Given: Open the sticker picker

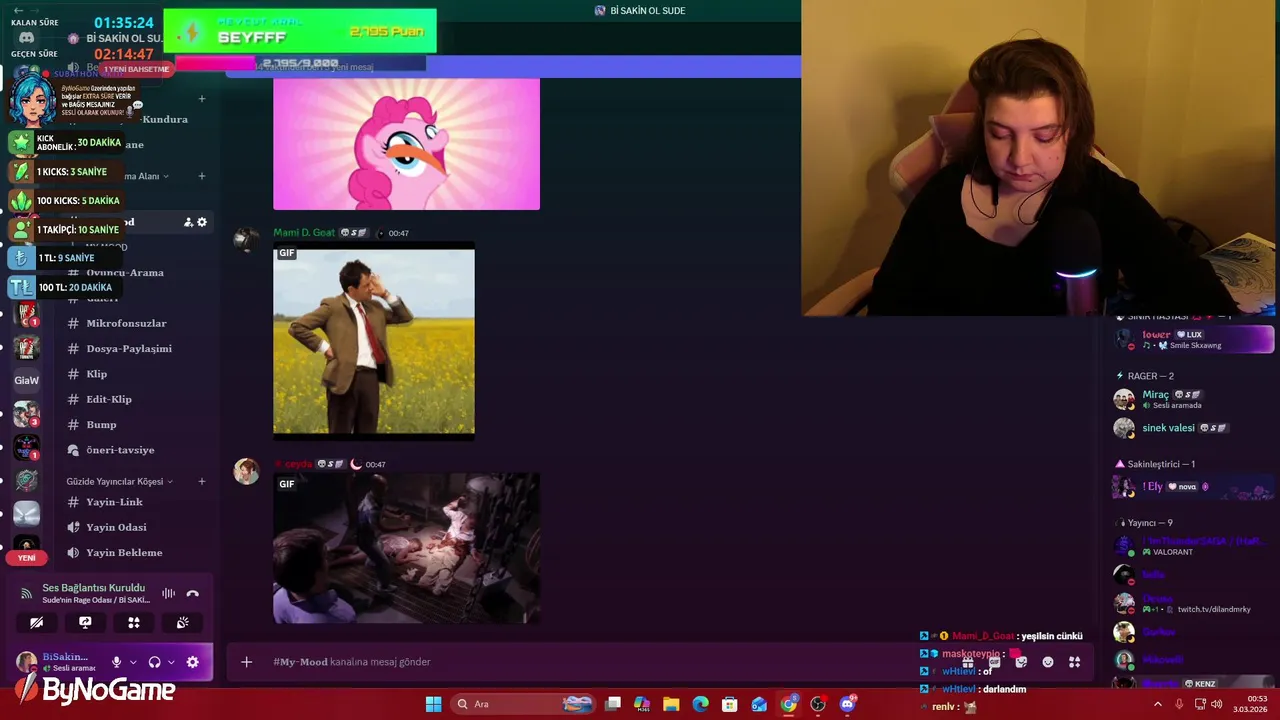Looking at the screenshot, I should [x=1021, y=662].
